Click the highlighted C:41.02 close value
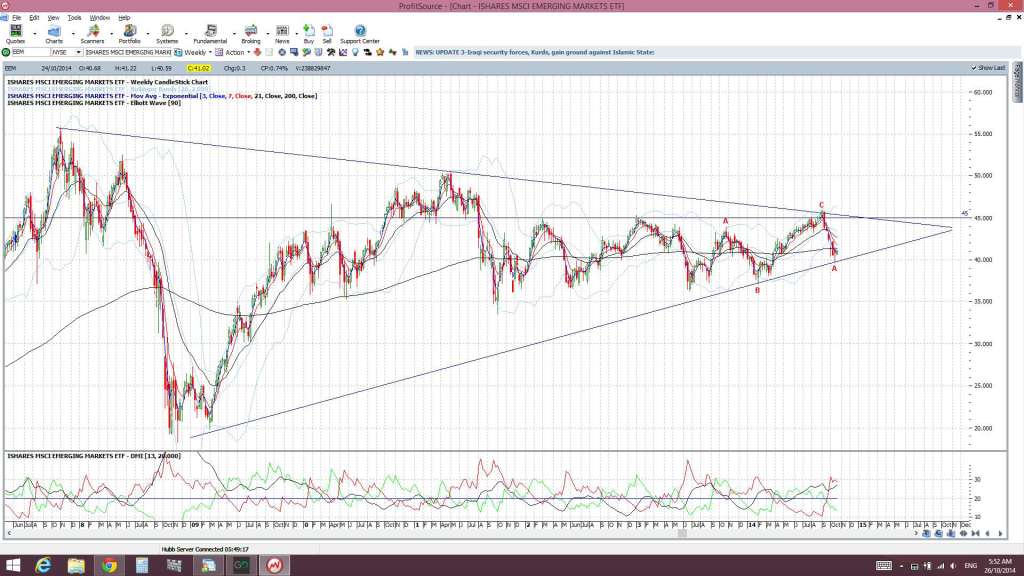Screen dimensions: 1024x576 click(x=199, y=68)
